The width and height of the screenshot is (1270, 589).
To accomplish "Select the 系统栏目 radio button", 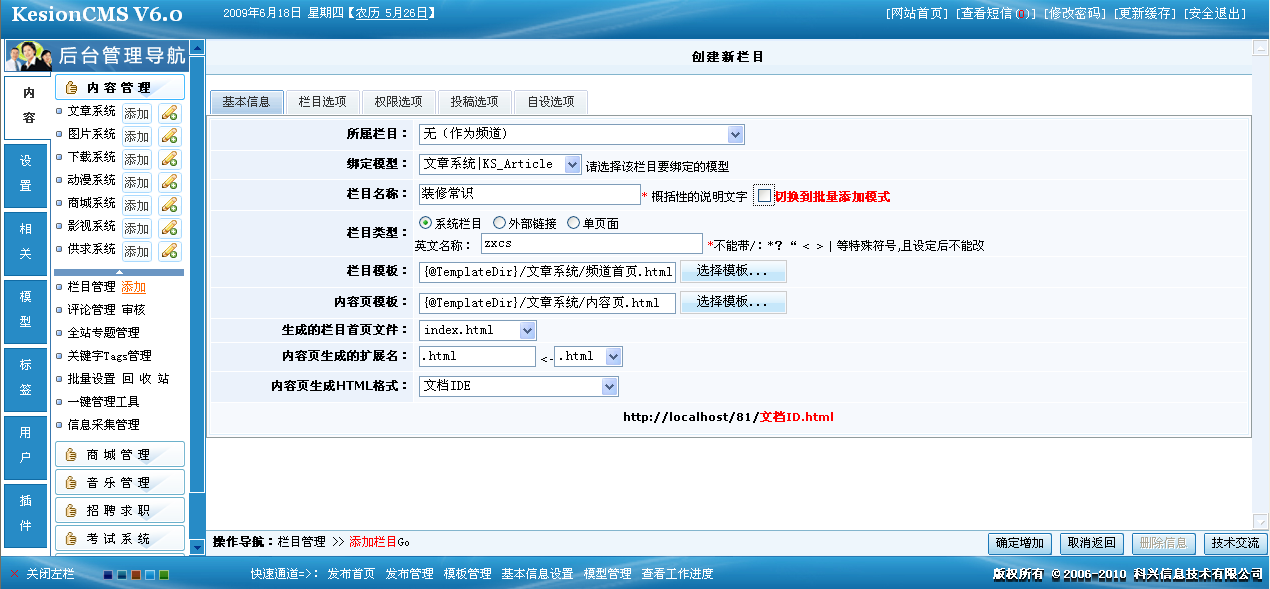I will tap(426, 223).
